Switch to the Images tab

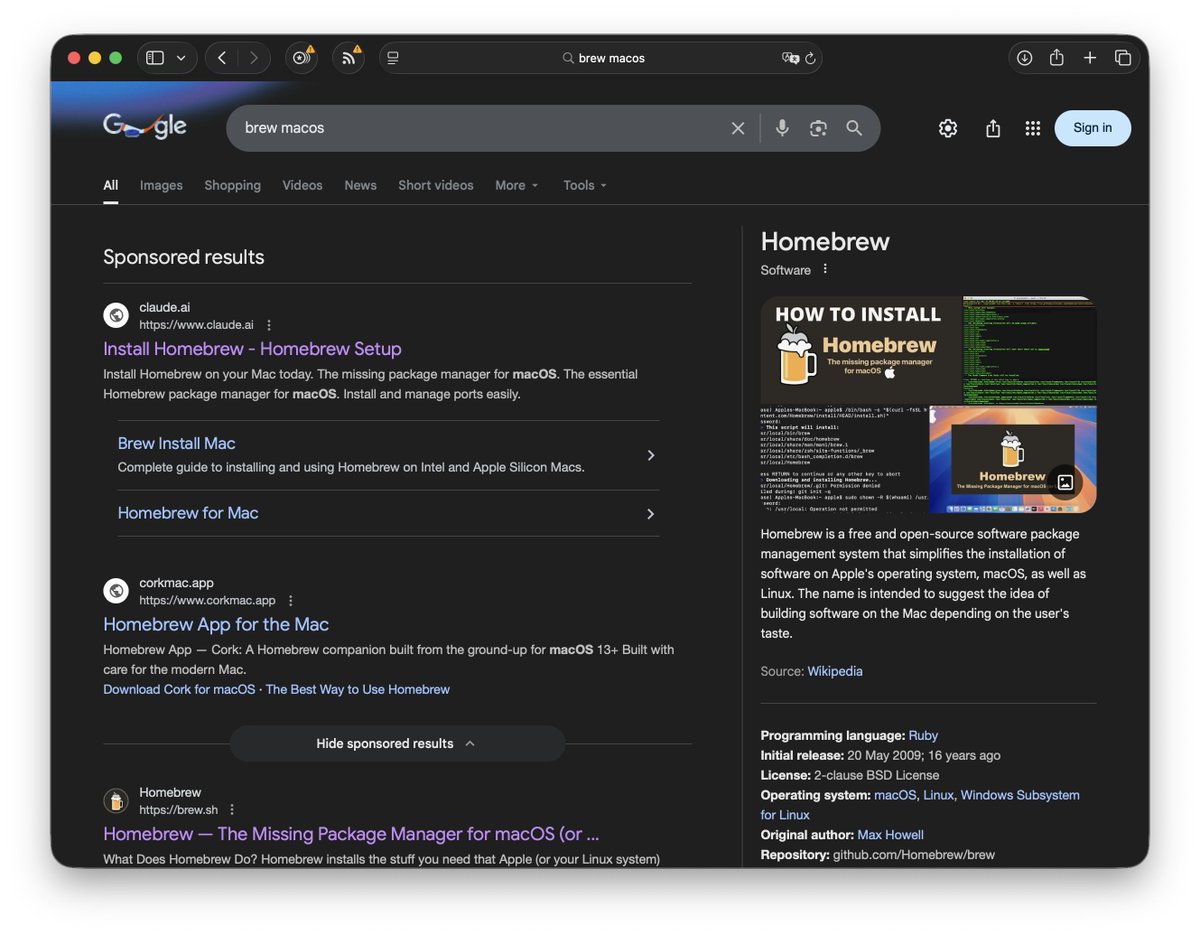161,185
